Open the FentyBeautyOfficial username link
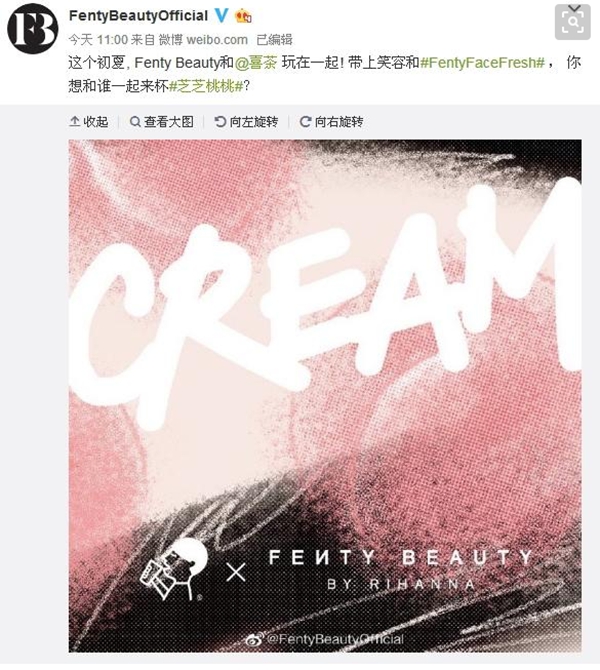600x670 pixels. pyautogui.click(x=138, y=16)
